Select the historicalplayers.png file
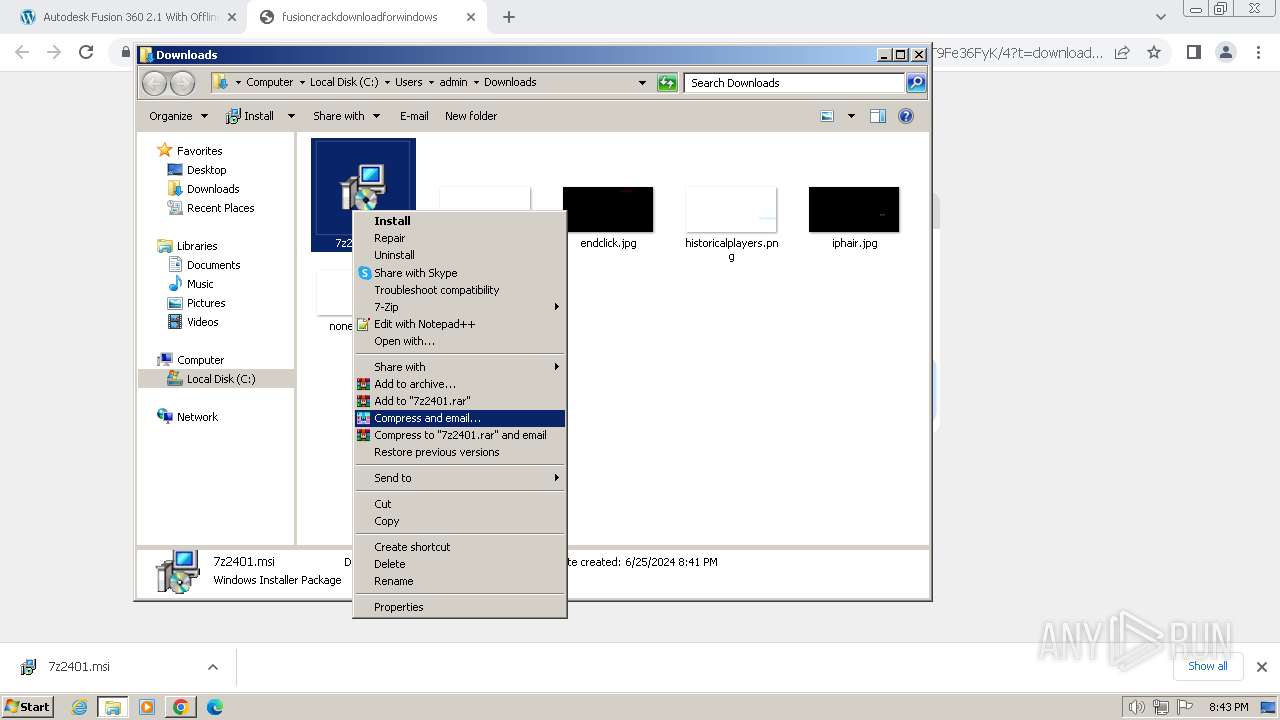Viewport: 1280px width, 720px height. (x=731, y=224)
